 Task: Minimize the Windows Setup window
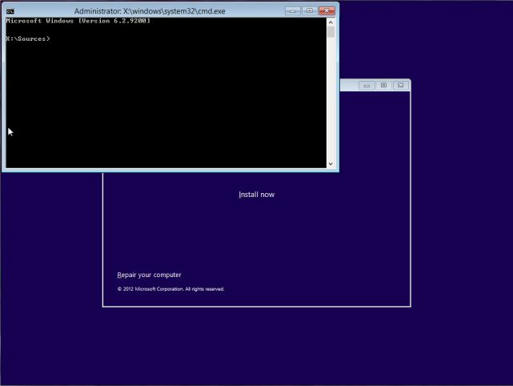[x=367, y=86]
